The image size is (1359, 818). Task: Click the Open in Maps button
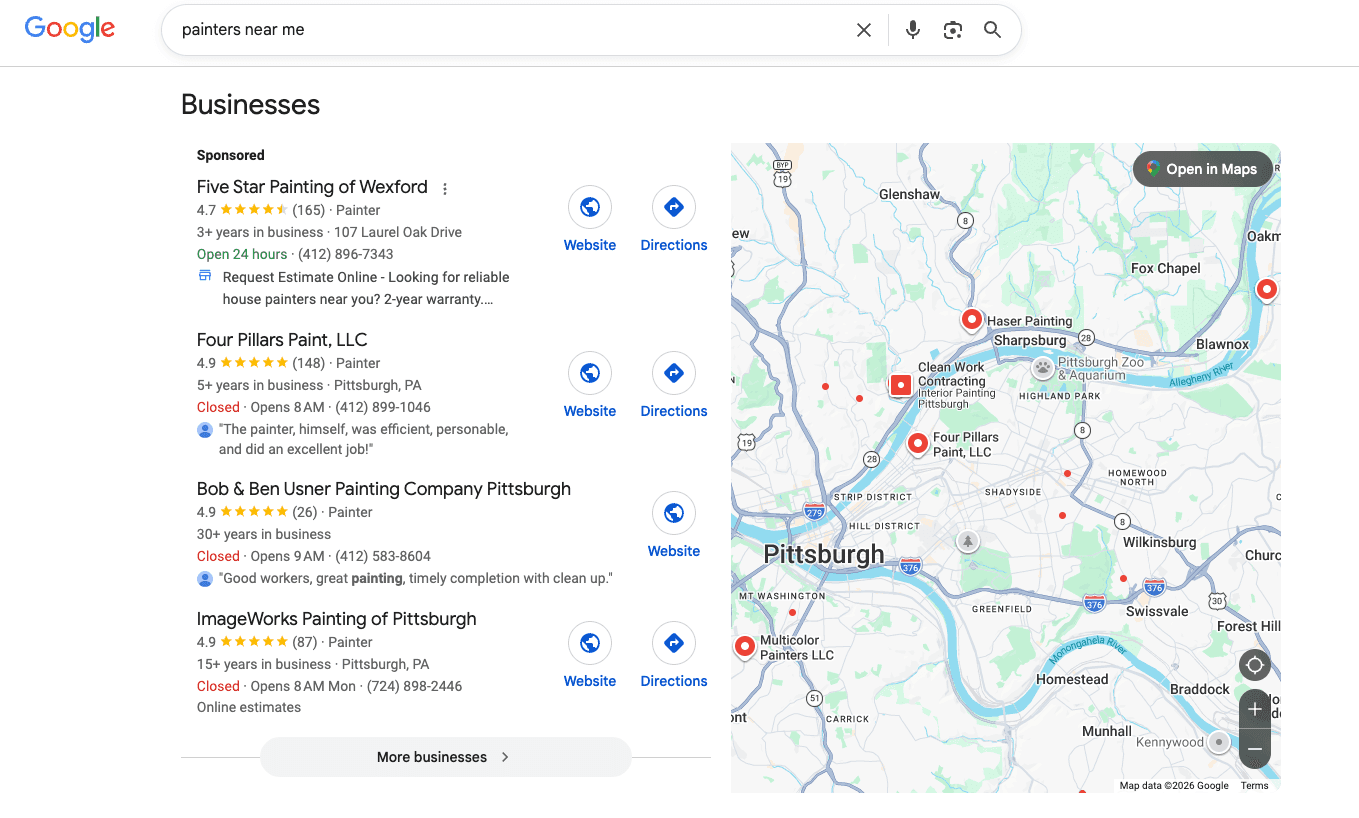click(x=1202, y=169)
